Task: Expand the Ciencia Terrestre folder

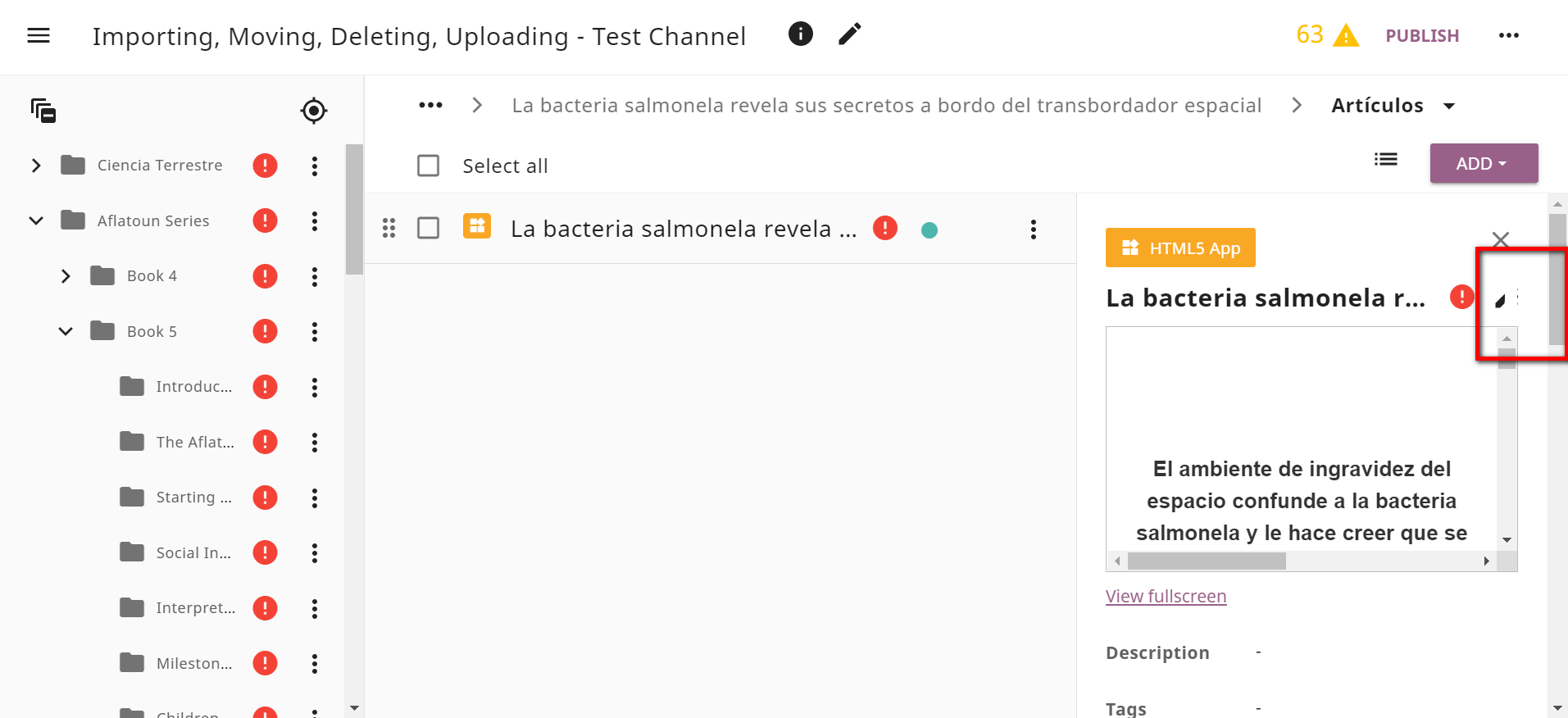Action: [x=36, y=166]
